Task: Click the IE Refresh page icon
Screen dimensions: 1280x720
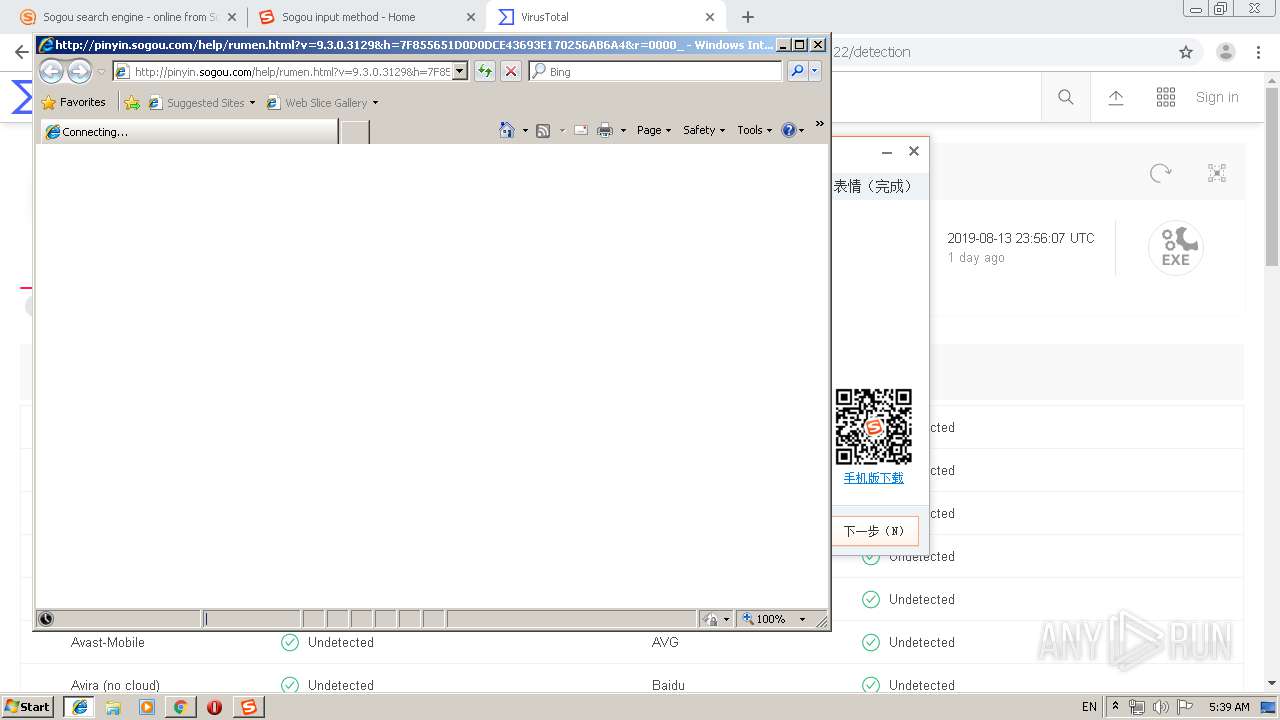Action: [x=485, y=71]
